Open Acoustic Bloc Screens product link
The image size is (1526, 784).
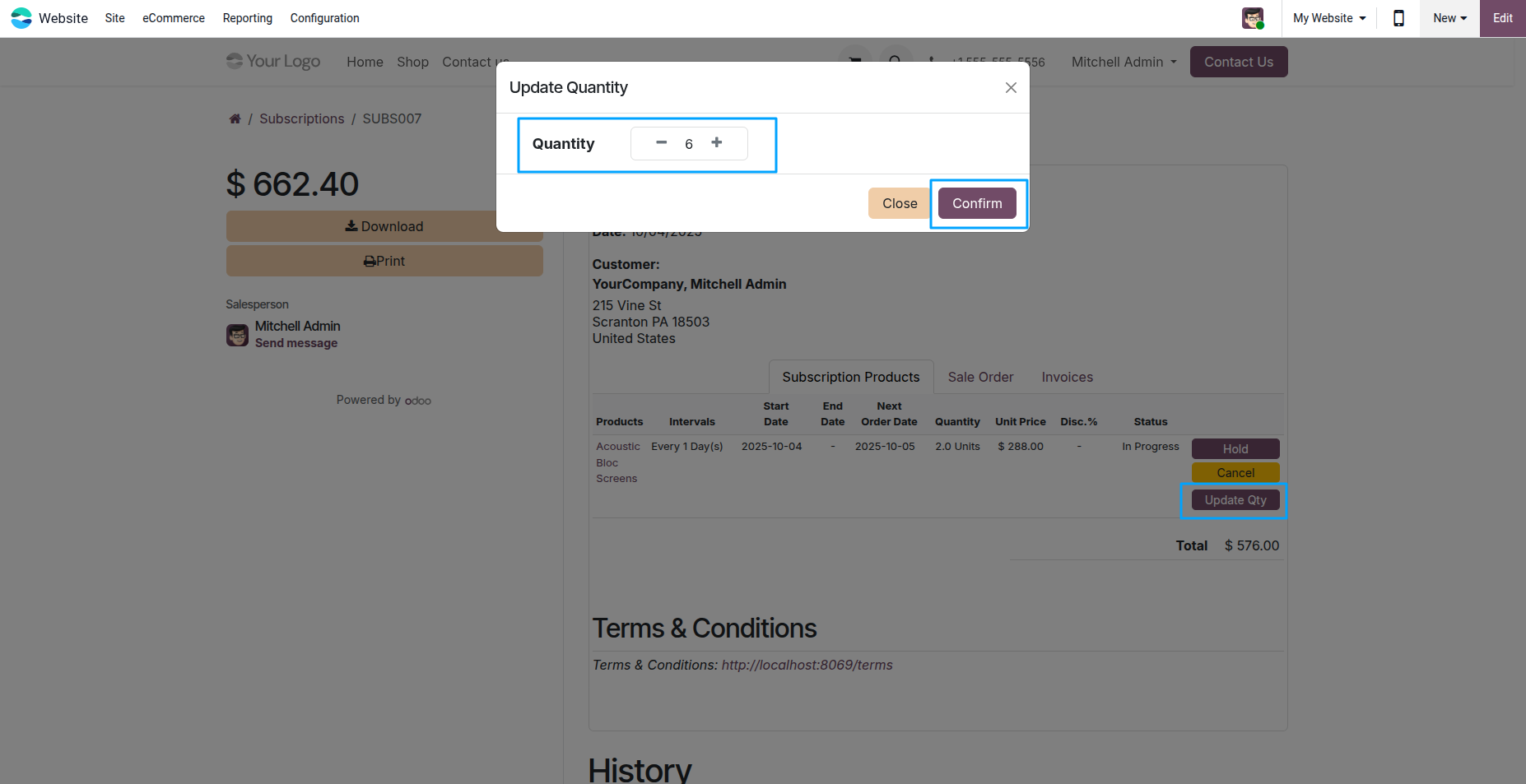coord(617,462)
